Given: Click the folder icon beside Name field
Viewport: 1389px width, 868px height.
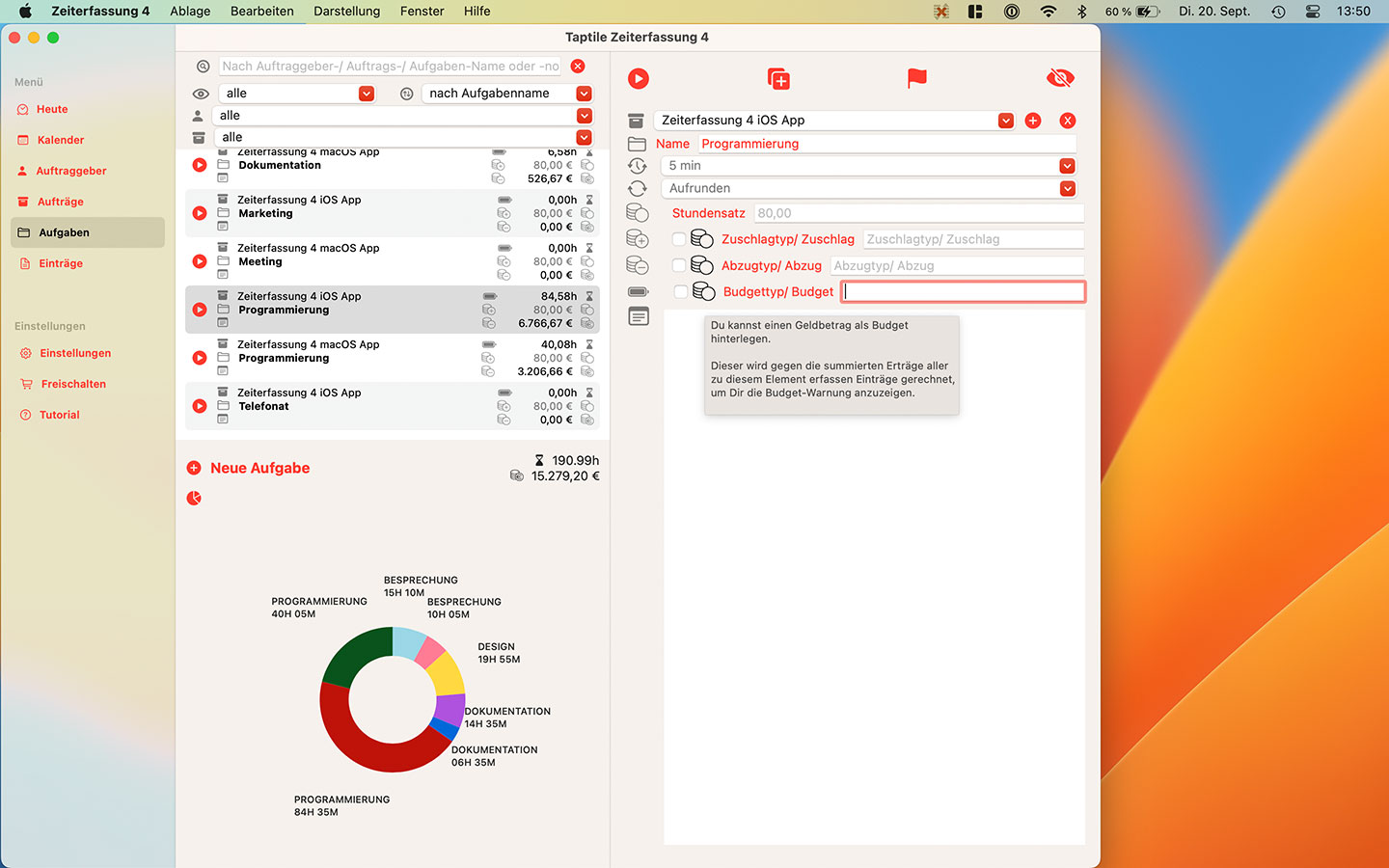Looking at the screenshot, I should 637,144.
